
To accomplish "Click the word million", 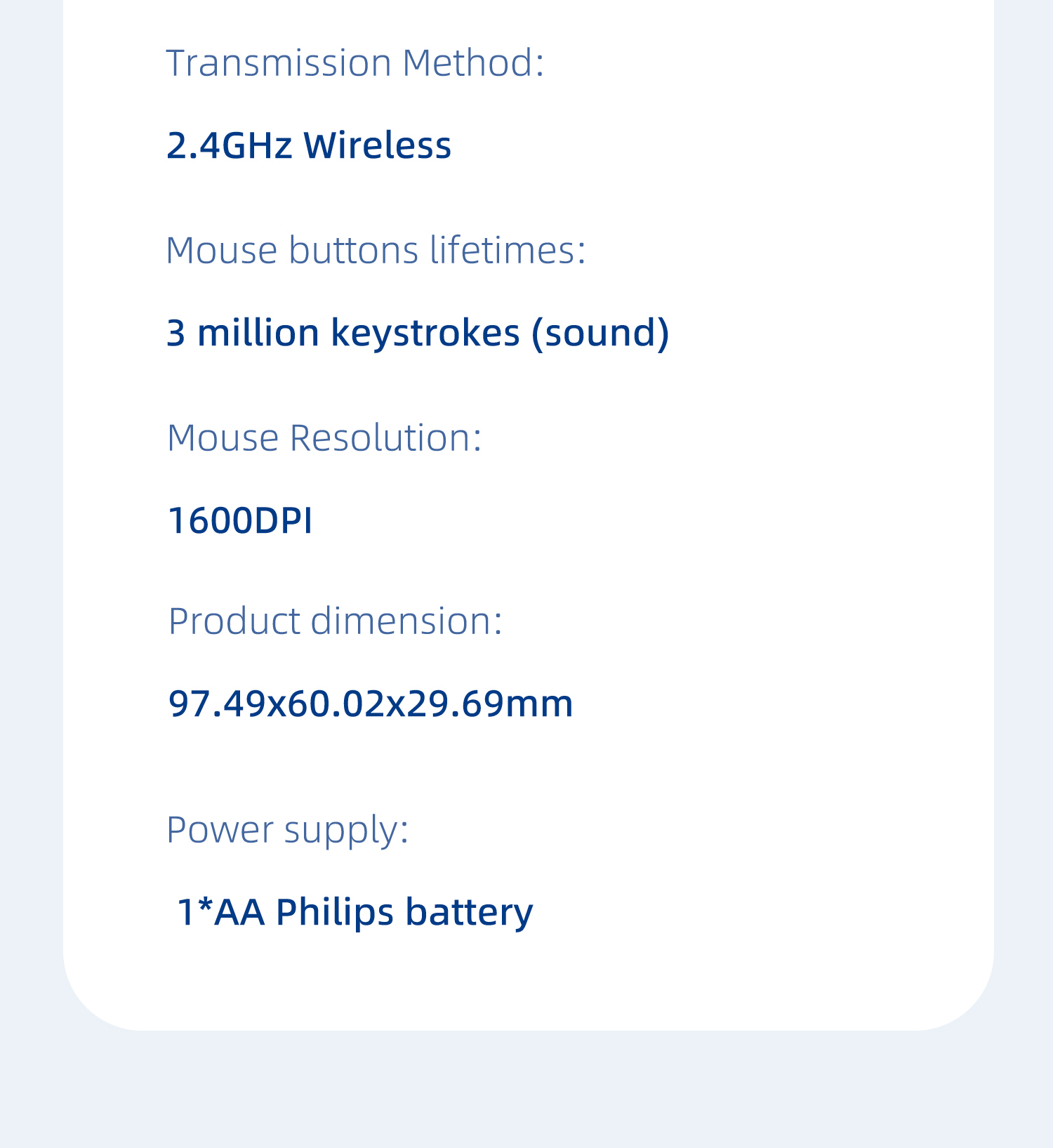I will pyautogui.click(x=258, y=333).
